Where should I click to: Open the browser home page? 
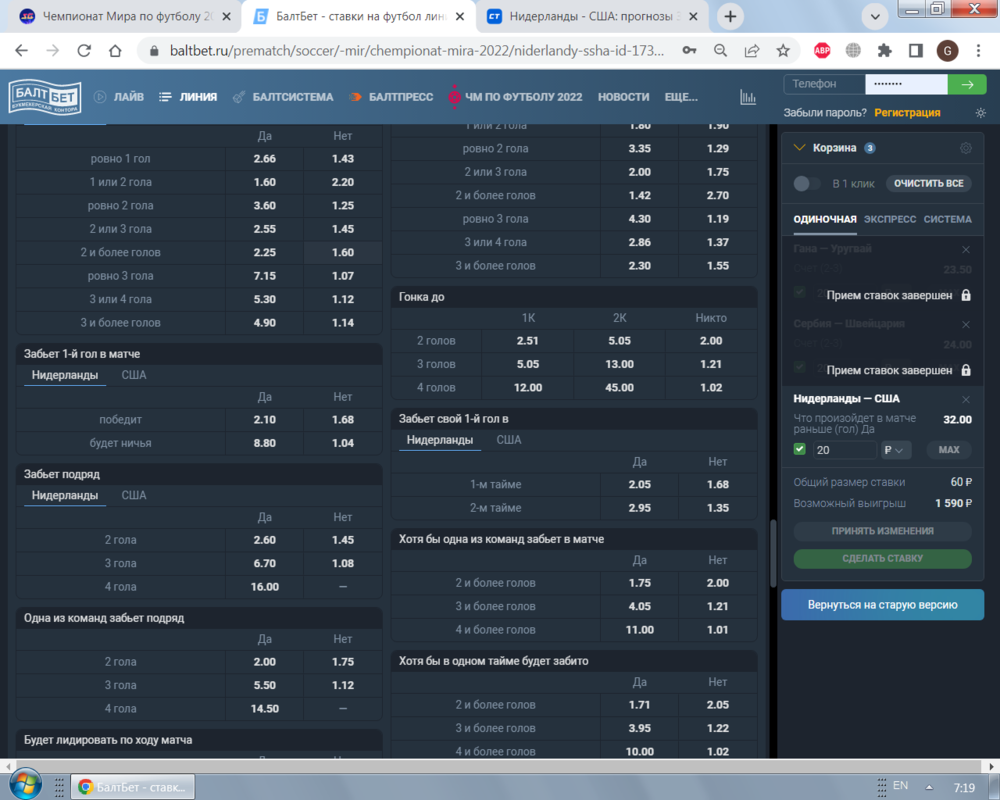tap(115, 51)
